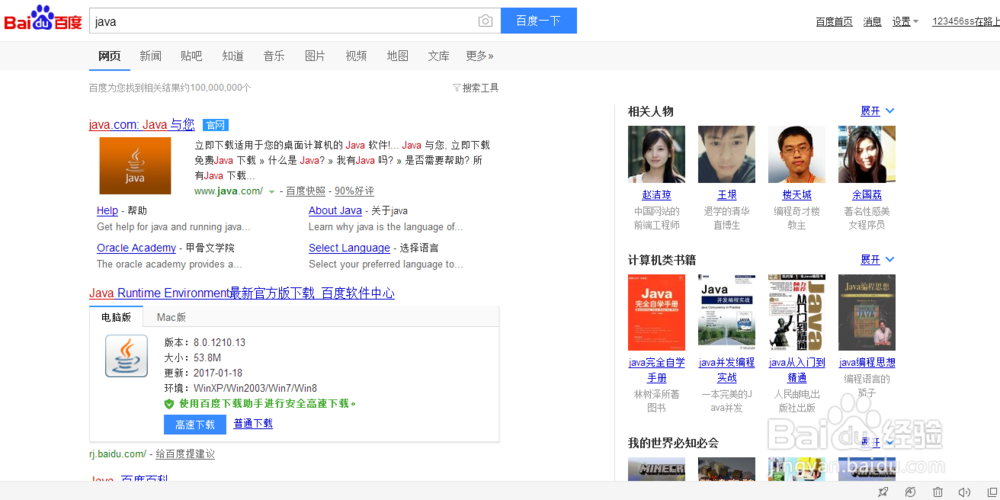1000x500 pixels.
Task: Go to 百度首页 link
Action: (834, 22)
